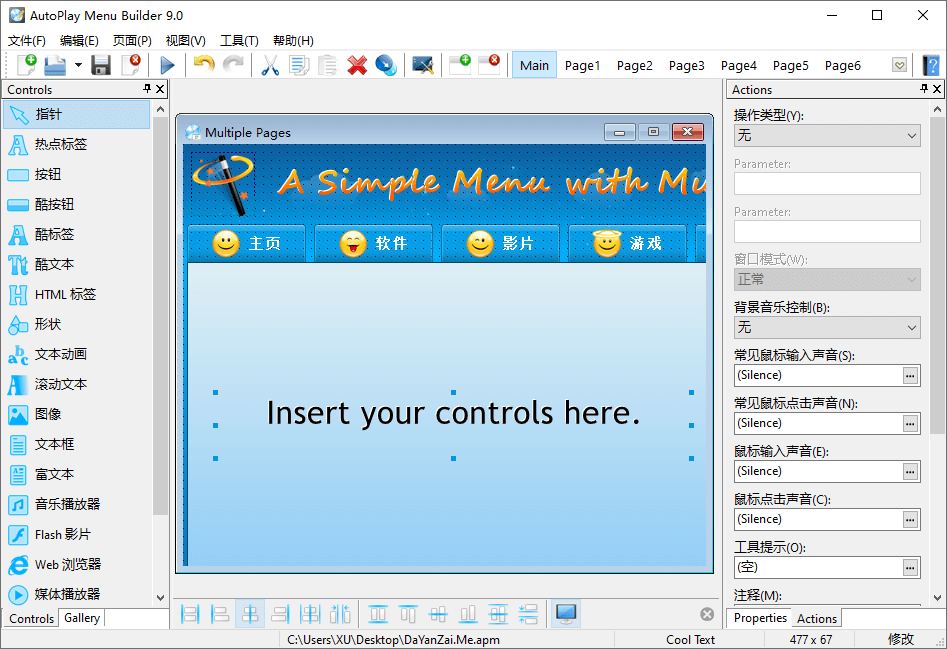Switch to the Gallery tab
Image resolution: width=947 pixels, height=649 pixels.
[x=82, y=618]
